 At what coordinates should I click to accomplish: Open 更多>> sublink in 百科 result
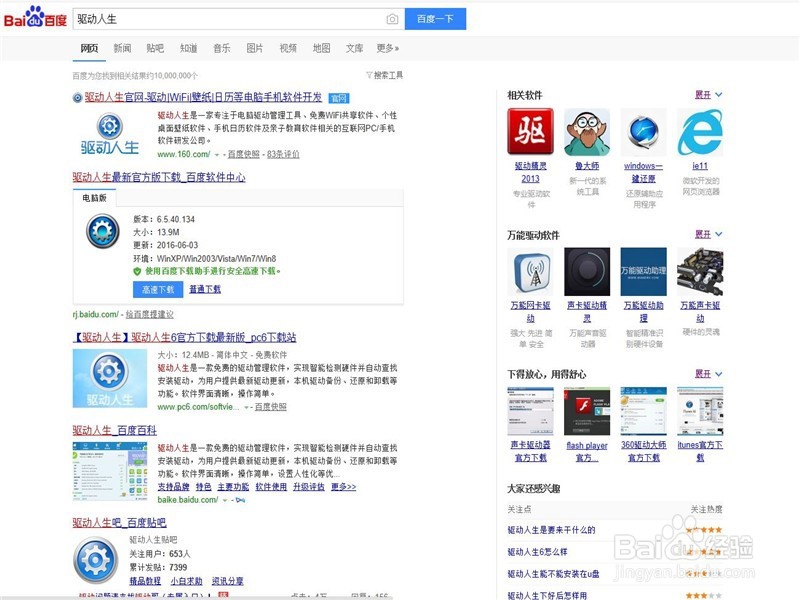[x=343, y=487]
